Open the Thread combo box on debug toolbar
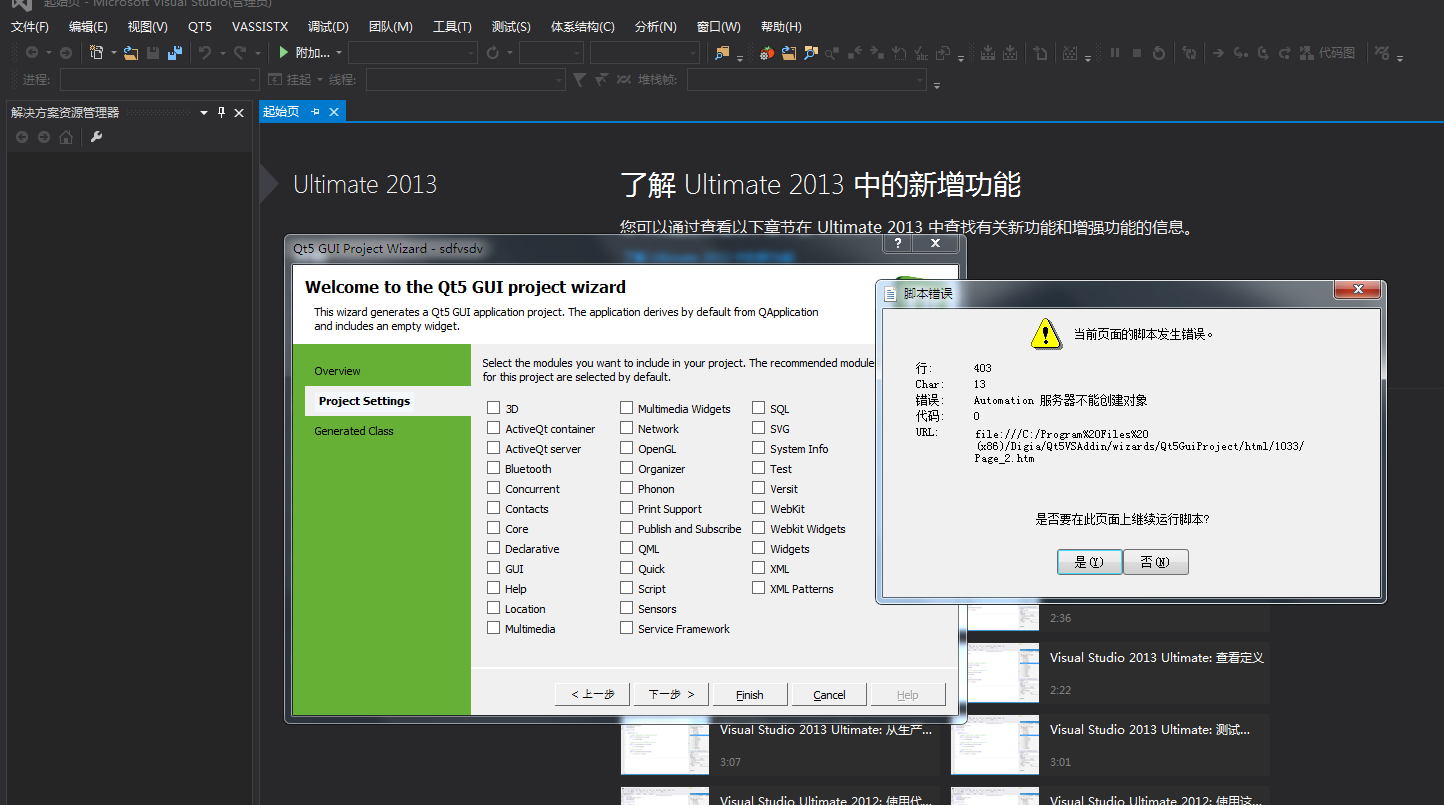This screenshot has width=1444, height=805. pyautogui.click(x=466, y=79)
